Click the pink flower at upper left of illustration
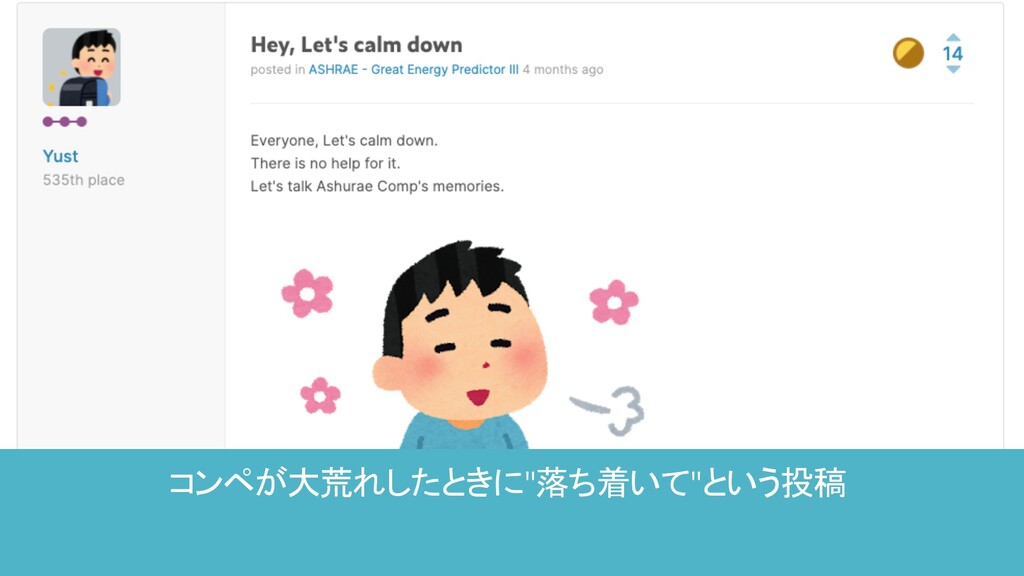The width and height of the screenshot is (1024, 576). point(308,293)
